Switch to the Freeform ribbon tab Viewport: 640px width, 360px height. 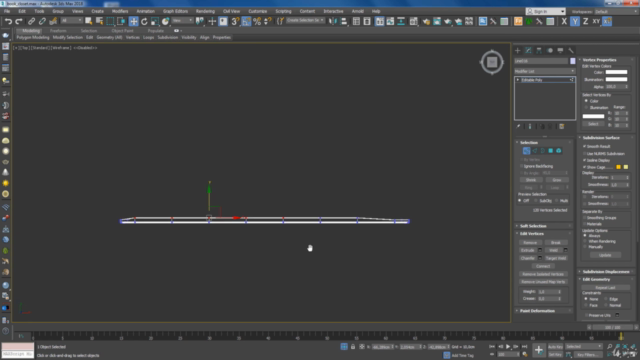click(58, 31)
